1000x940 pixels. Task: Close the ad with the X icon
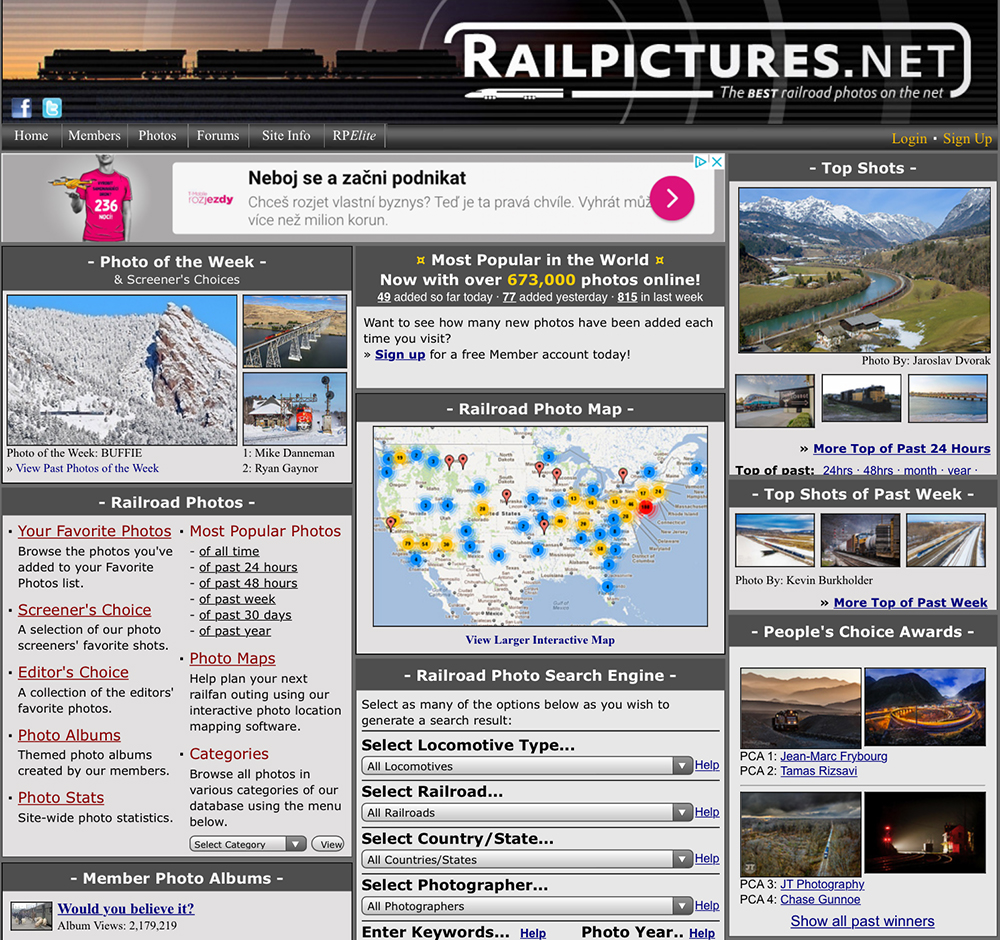pyautogui.click(x=717, y=162)
